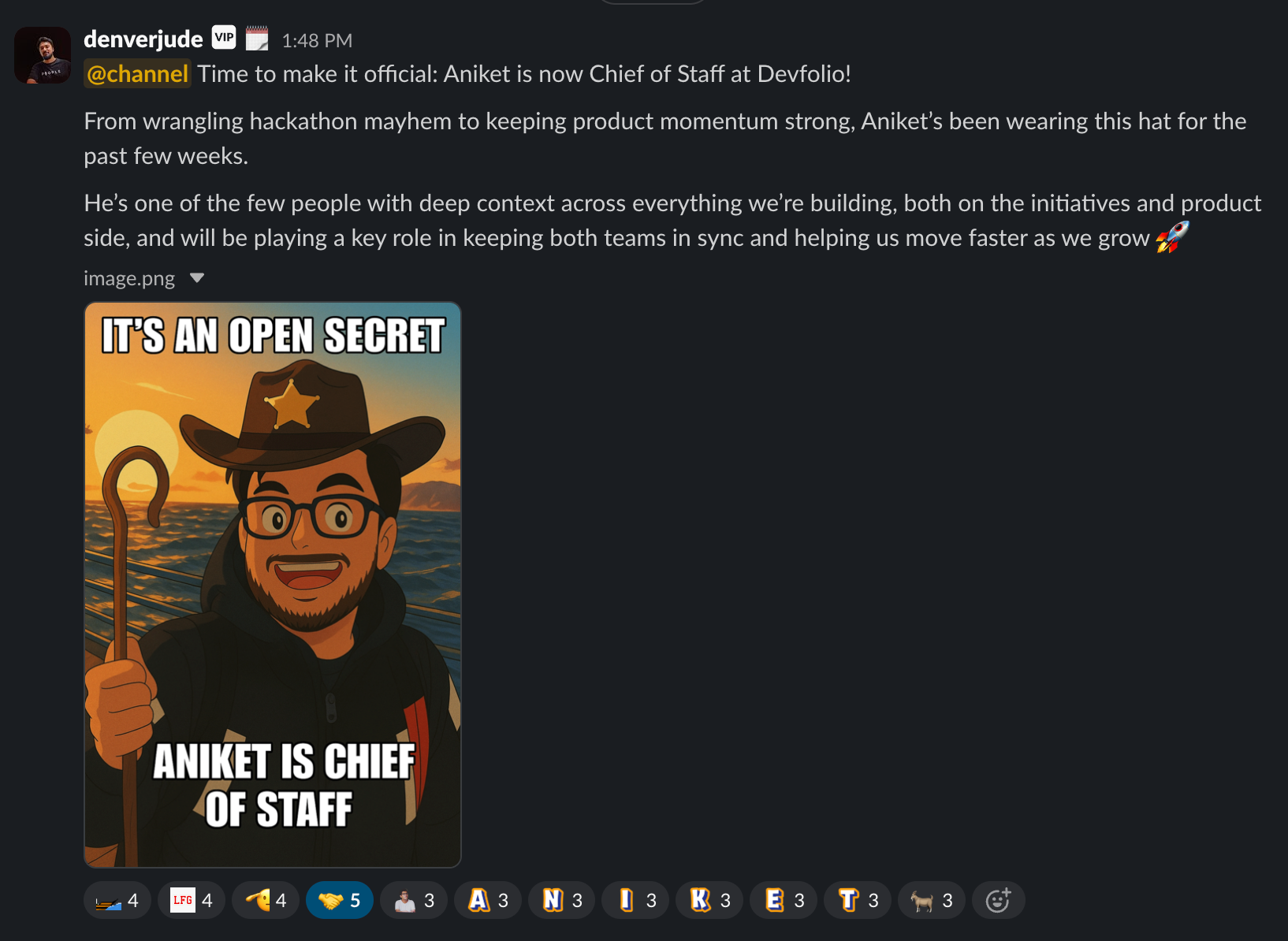Open denverjude's profile avatar
1288x941 pixels.
point(43,55)
